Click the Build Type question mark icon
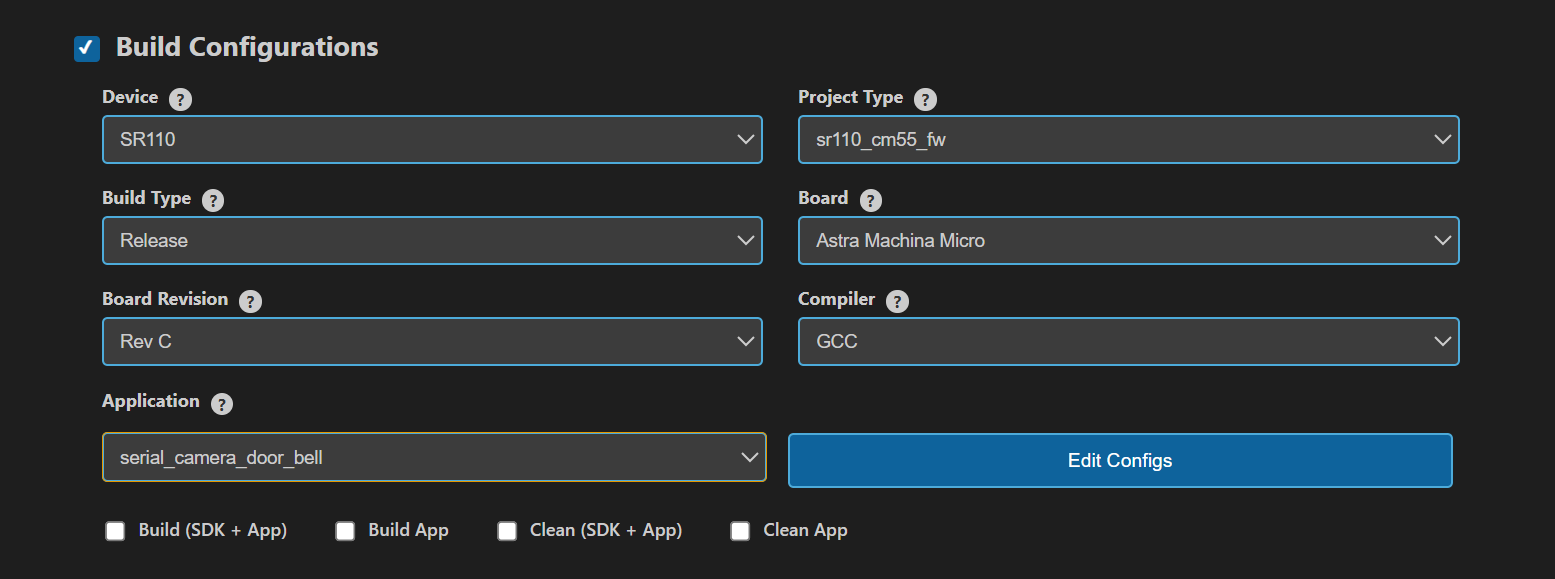 click(212, 200)
